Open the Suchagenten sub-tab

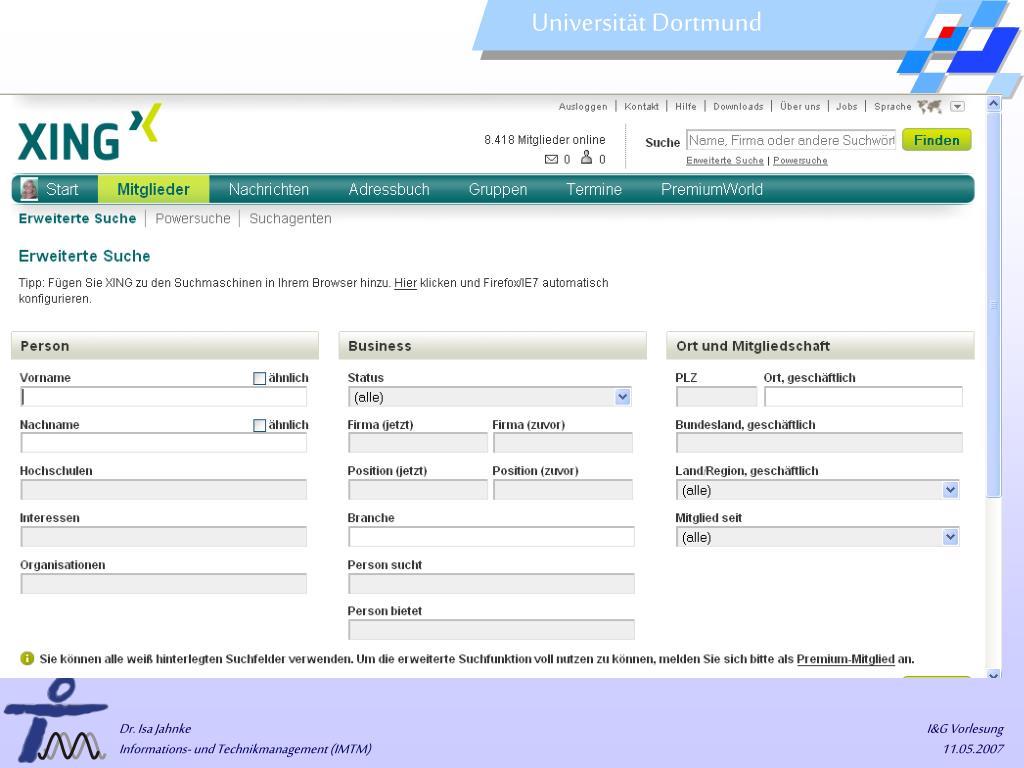[x=290, y=219]
